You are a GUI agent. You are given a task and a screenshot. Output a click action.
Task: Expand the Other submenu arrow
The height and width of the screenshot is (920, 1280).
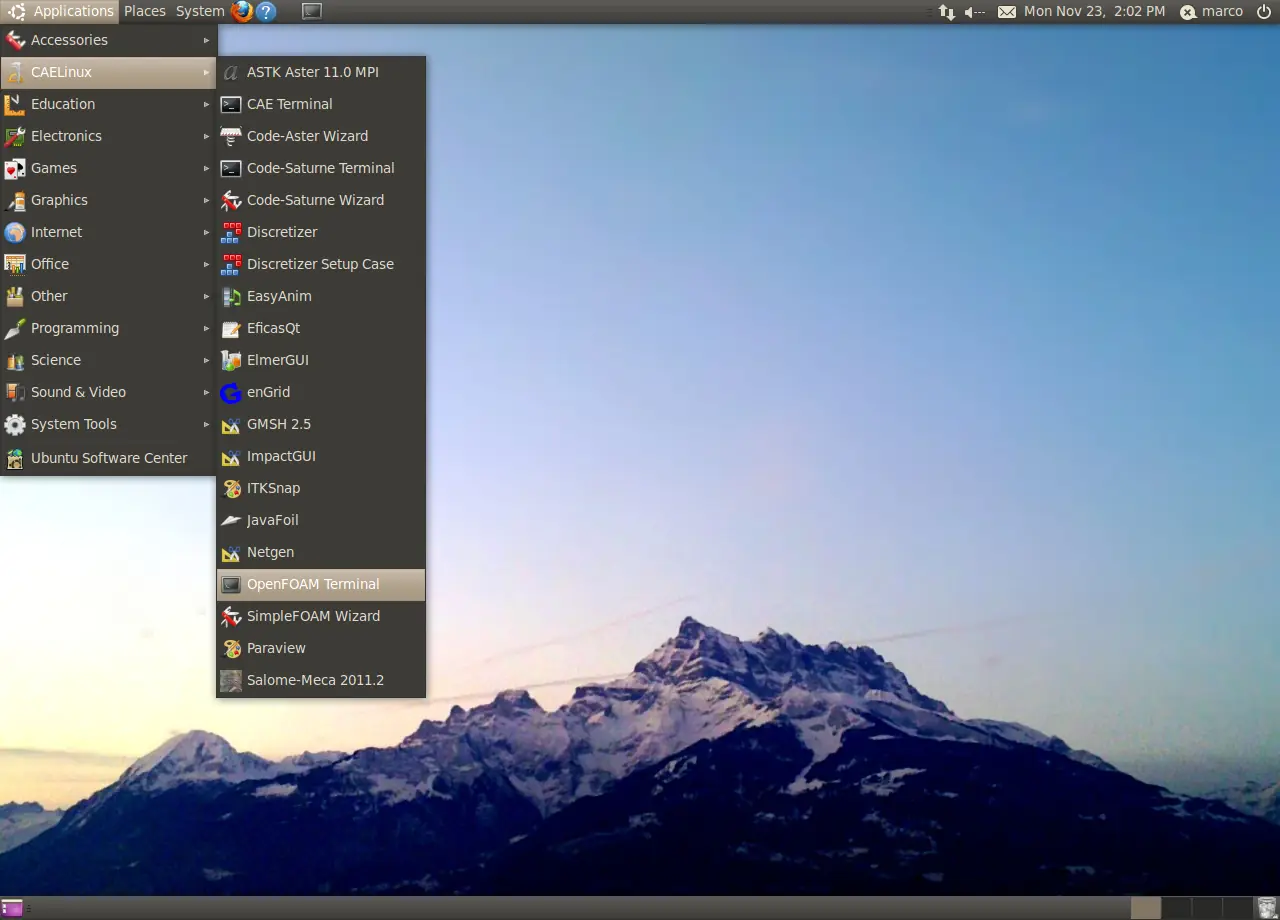[207, 296]
